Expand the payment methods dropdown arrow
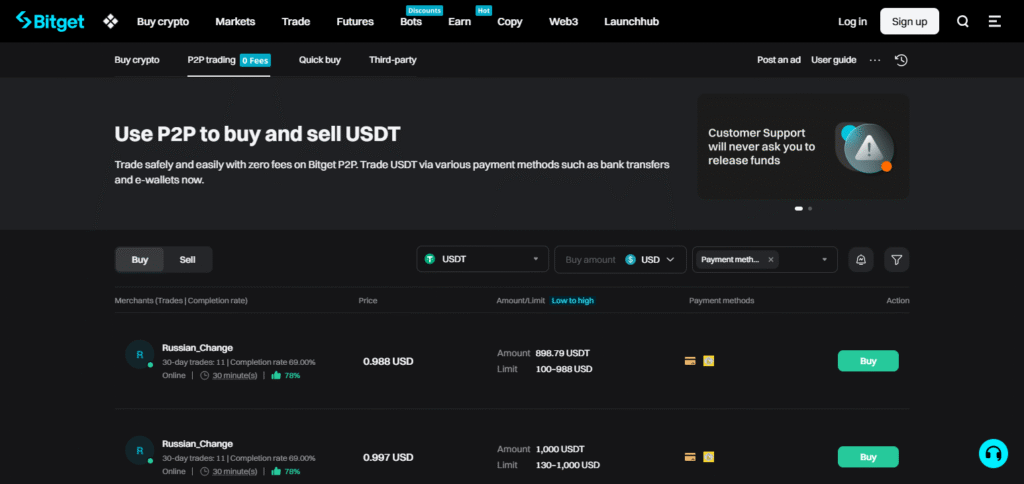 pyautogui.click(x=825, y=259)
